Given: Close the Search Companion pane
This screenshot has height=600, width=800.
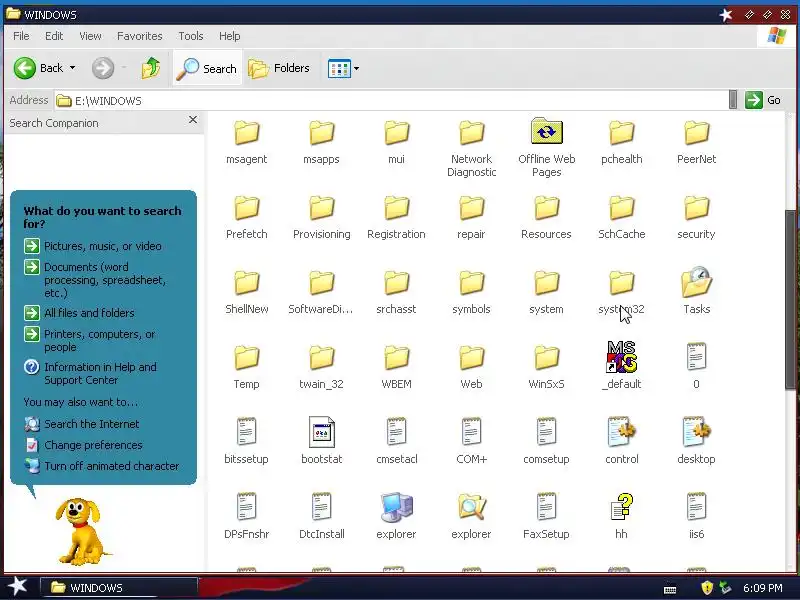Looking at the screenshot, I should tap(193, 120).
